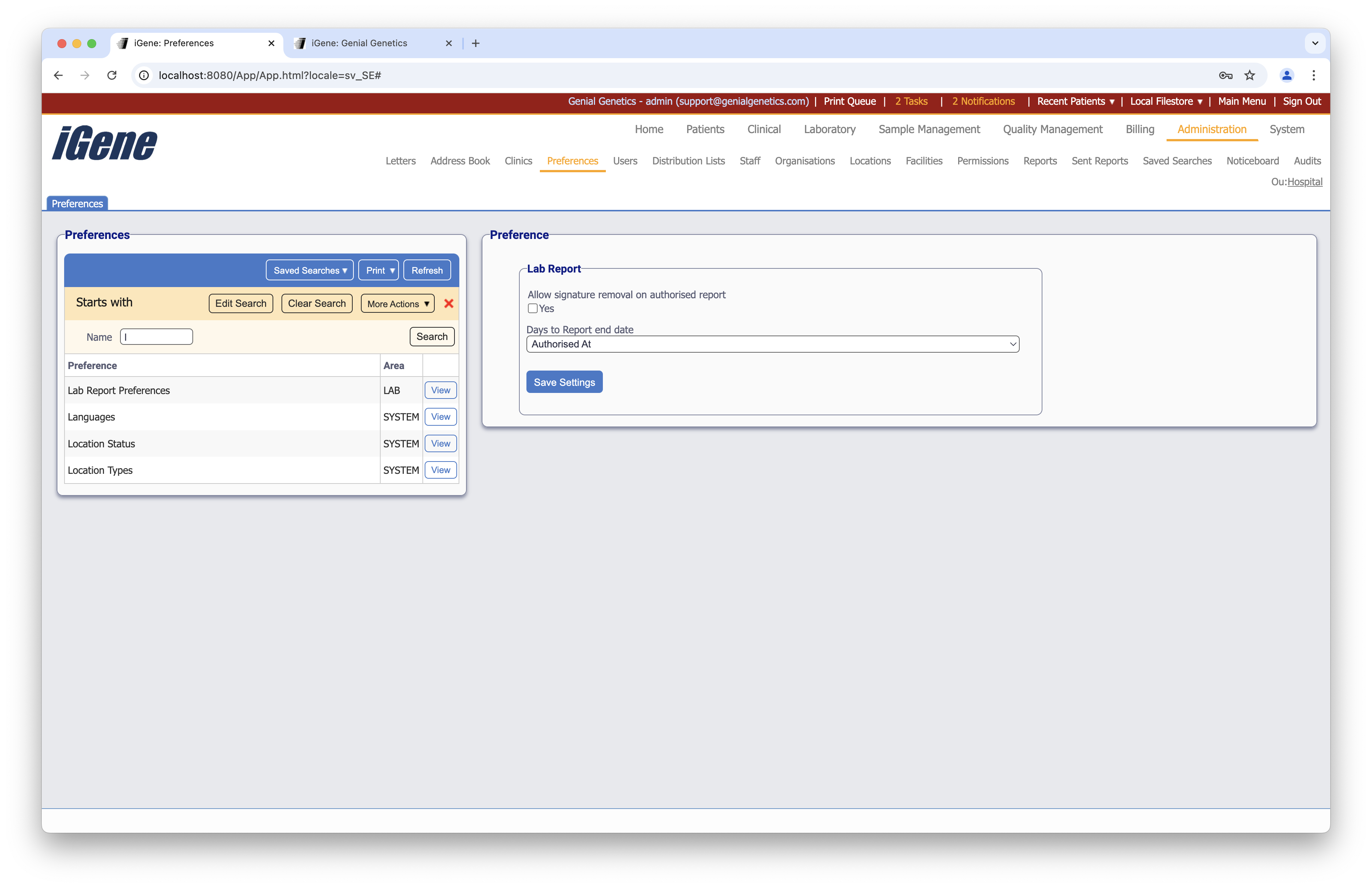Image resolution: width=1372 pixels, height=888 pixels.
Task: Expand the Saved Searches dropdown
Action: pos(309,270)
